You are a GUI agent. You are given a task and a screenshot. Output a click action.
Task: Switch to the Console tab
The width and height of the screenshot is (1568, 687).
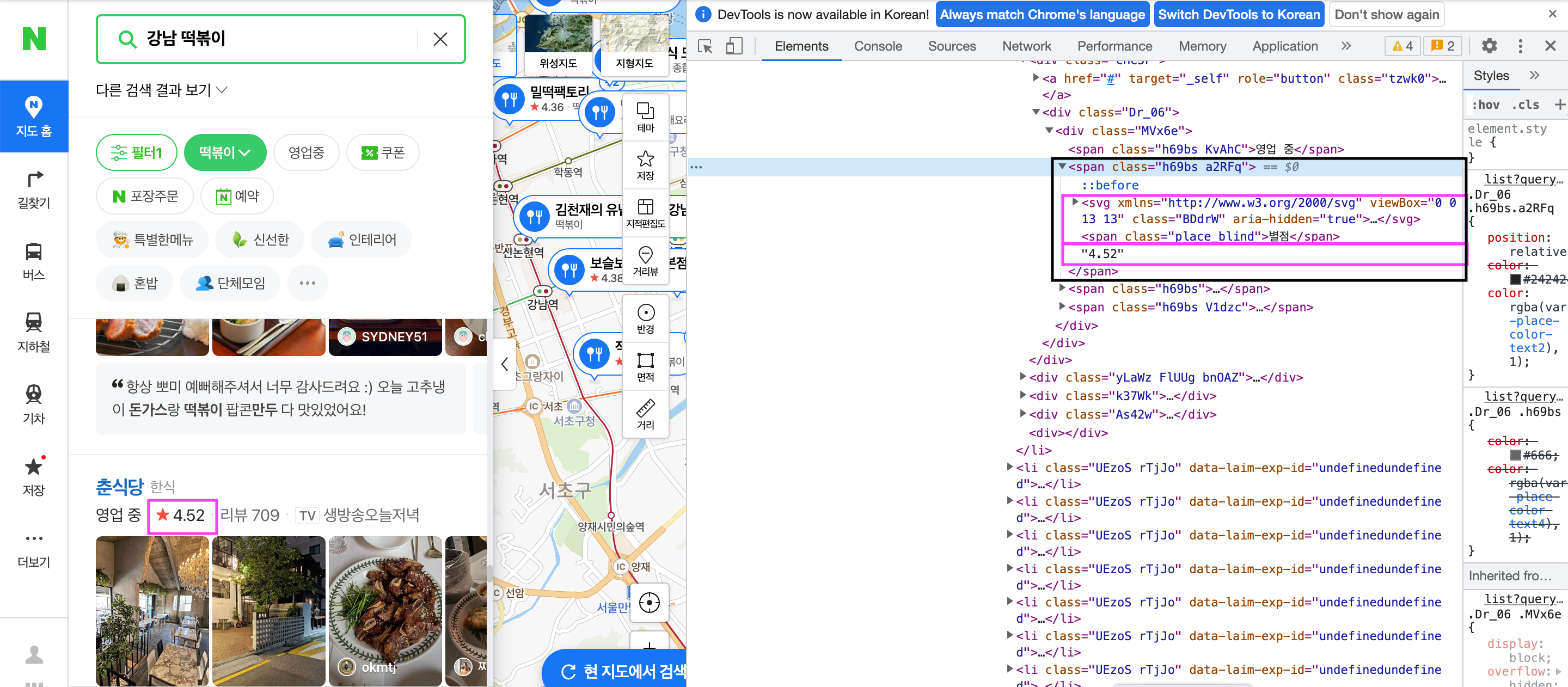tap(878, 46)
